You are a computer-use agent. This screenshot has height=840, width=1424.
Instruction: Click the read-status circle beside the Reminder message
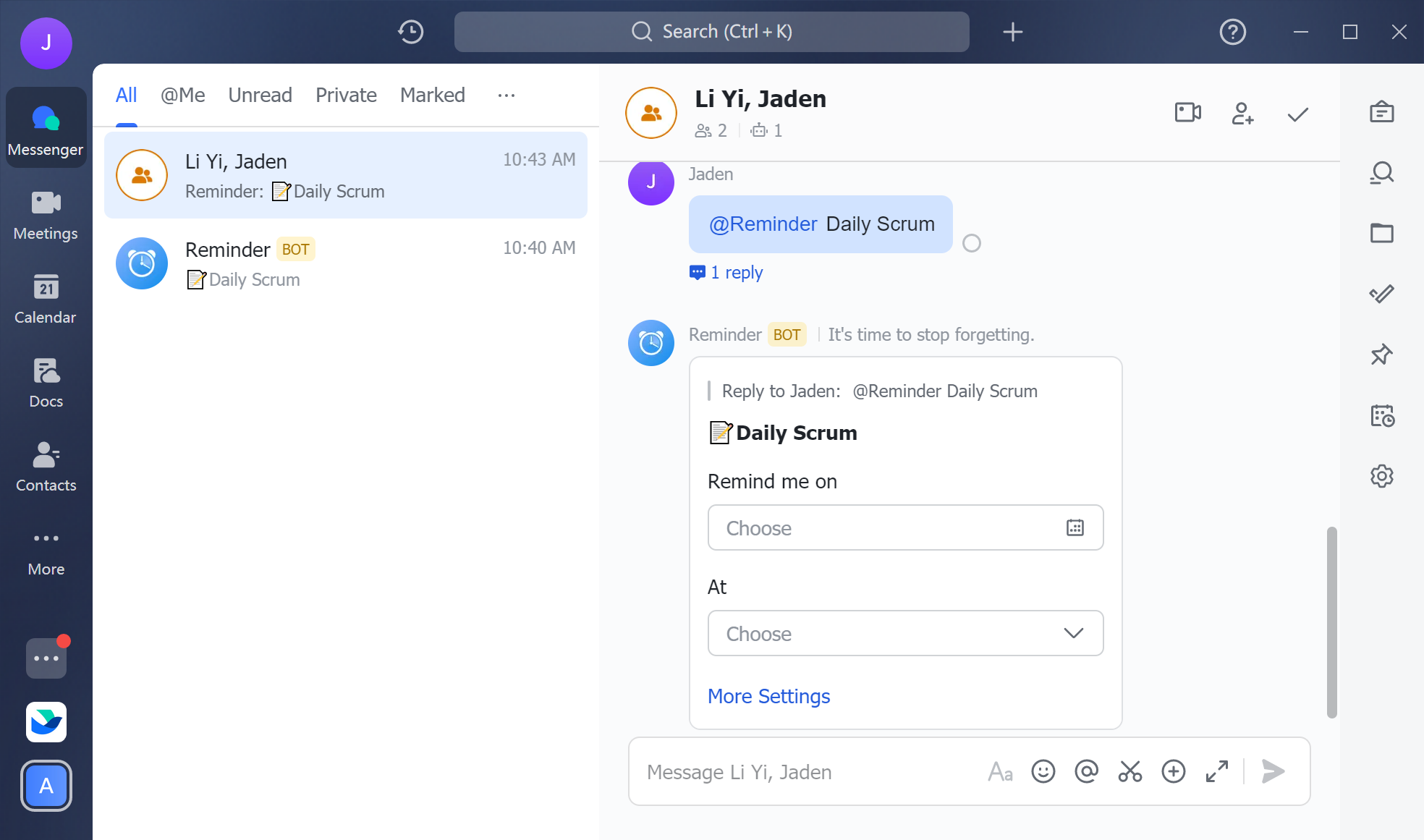coord(972,243)
